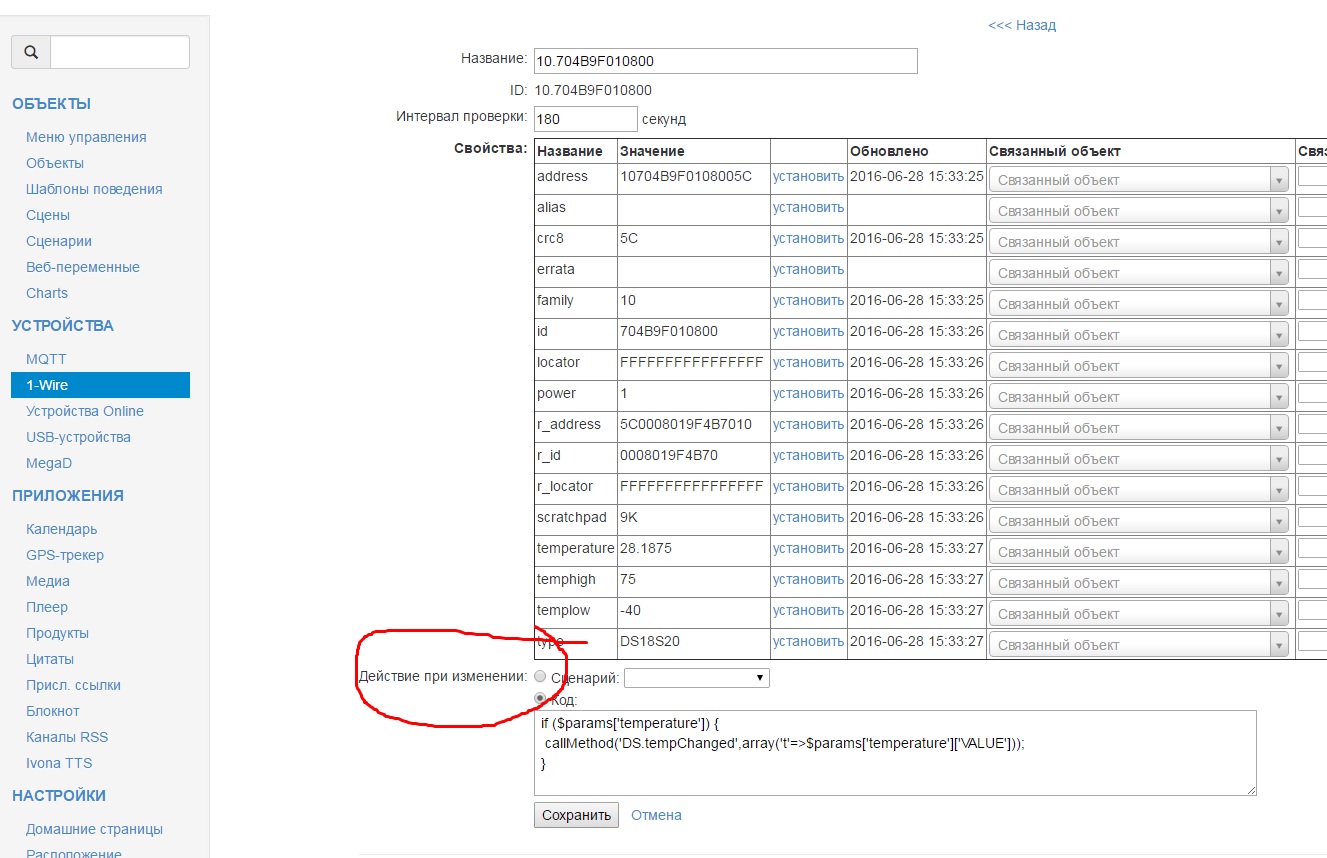
Task: Select the Код radio button
Action: click(x=541, y=699)
